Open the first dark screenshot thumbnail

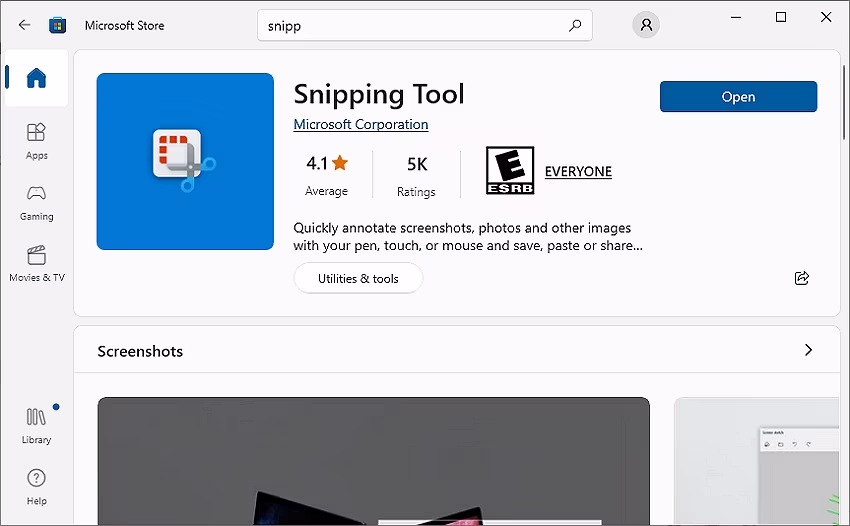pos(374,461)
